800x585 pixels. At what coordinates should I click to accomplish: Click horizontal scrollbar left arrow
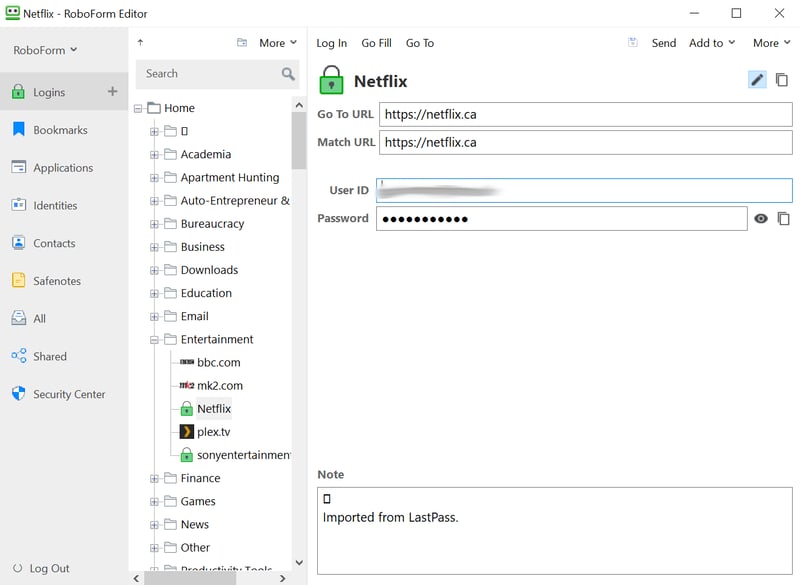click(x=136, y=578)
